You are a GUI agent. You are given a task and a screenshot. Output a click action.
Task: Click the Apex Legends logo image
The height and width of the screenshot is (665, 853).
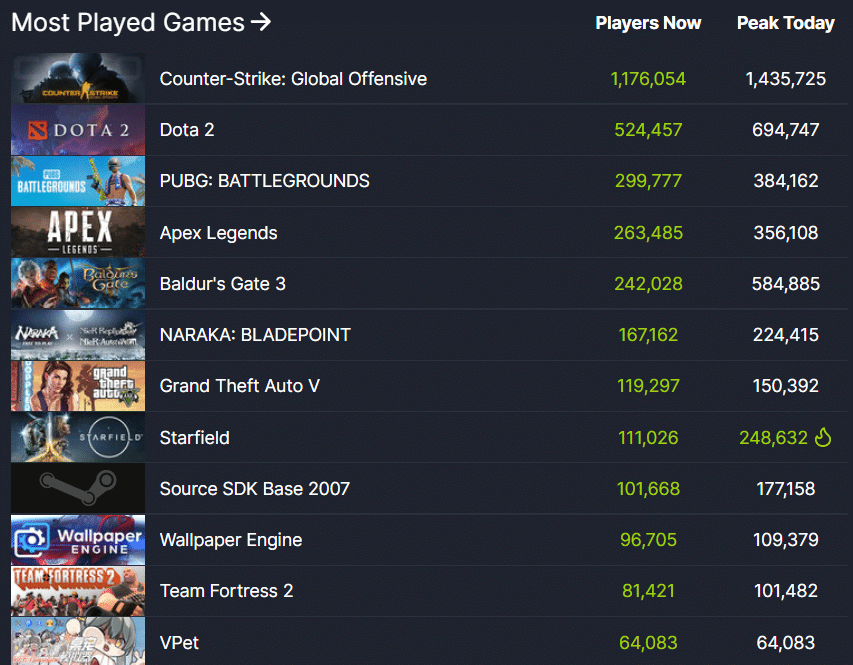click(x=77, y=232)
